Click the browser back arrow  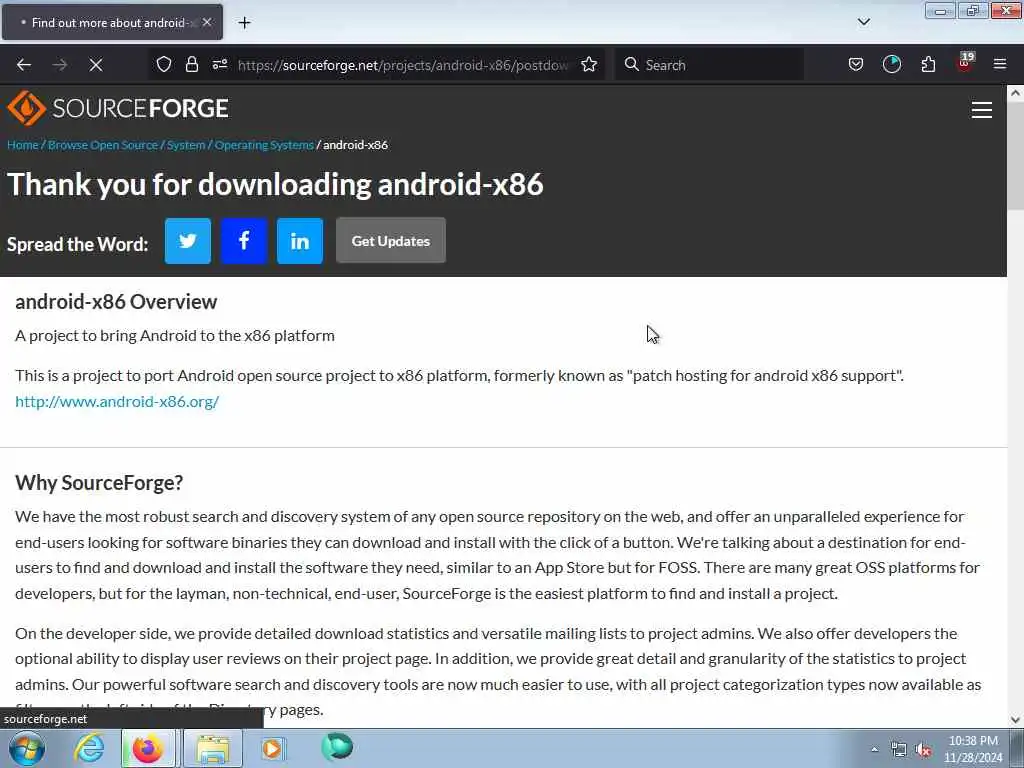coord(24,65)
